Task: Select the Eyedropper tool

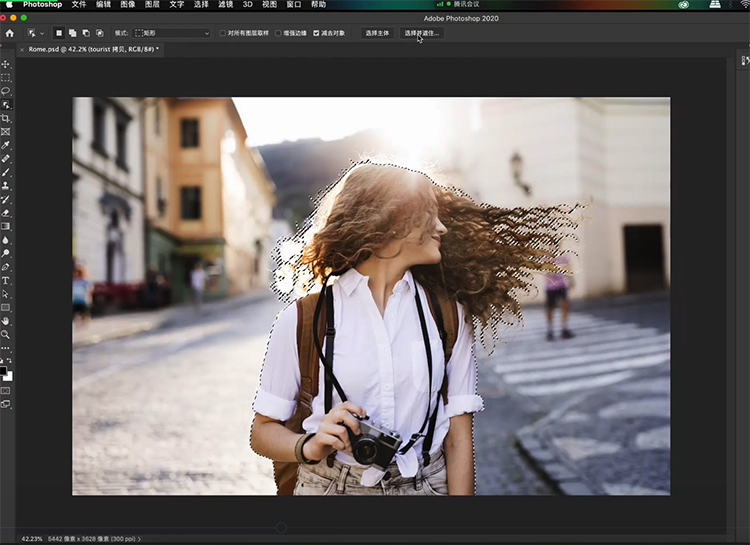Action: [6, 145]
